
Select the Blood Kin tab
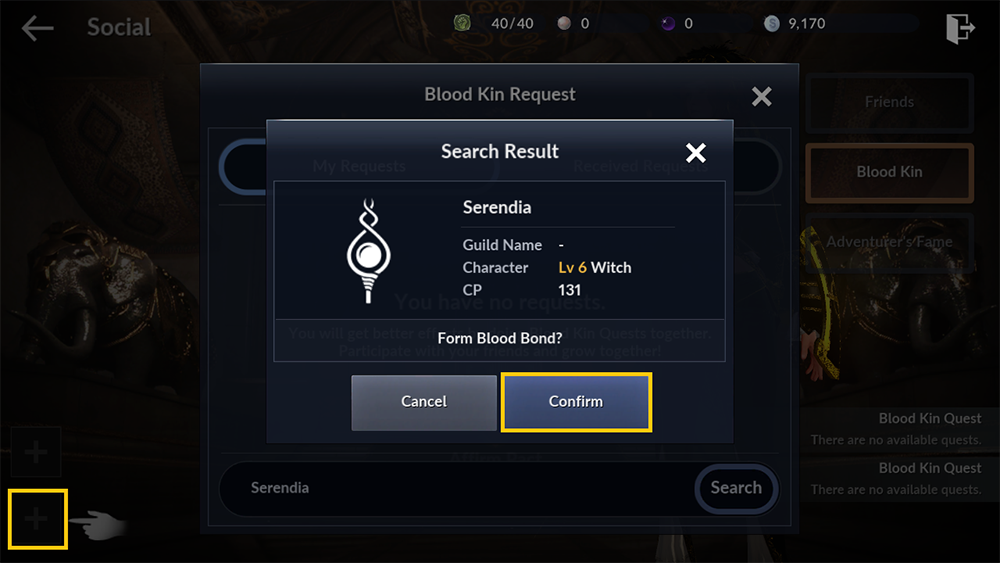890,172
